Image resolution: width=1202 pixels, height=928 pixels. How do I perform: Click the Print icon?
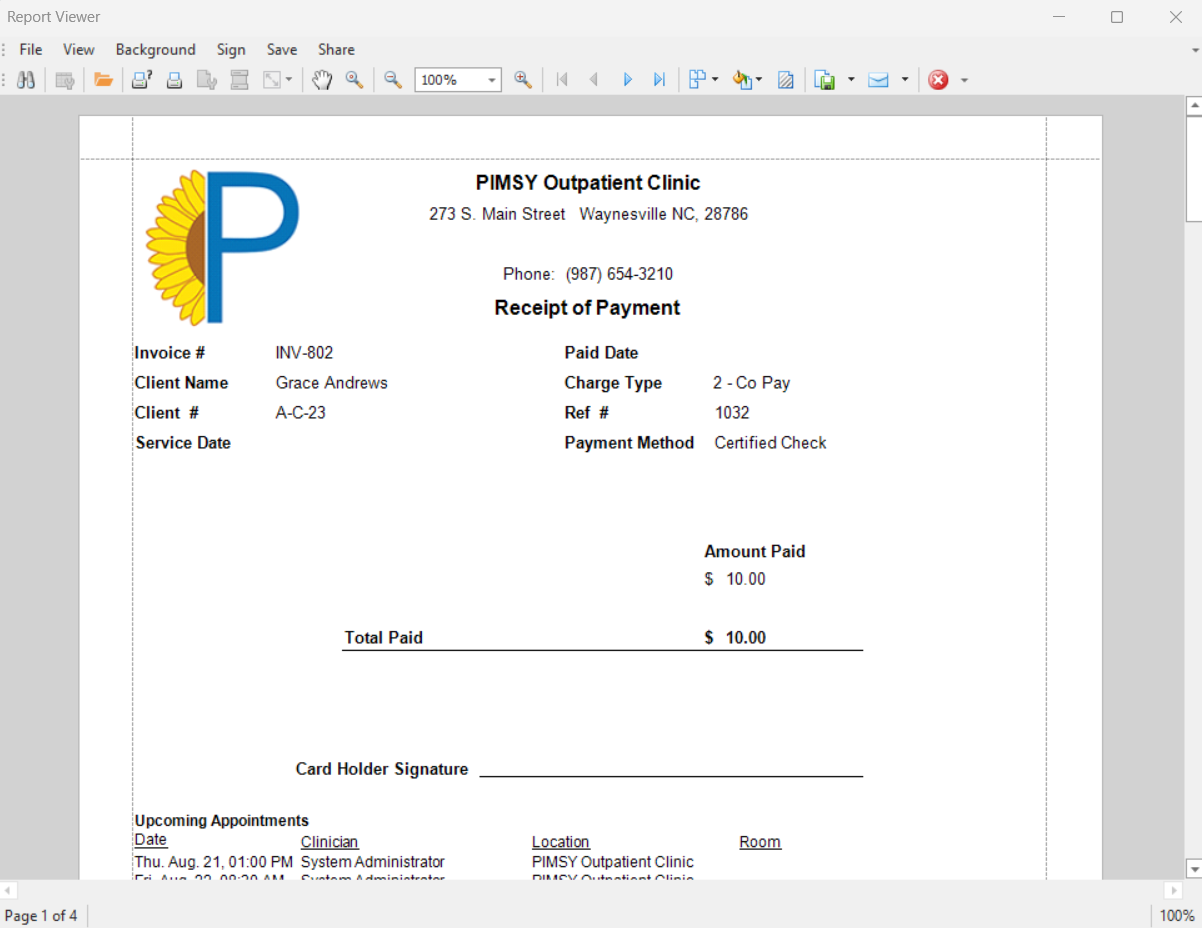click(175, 79)
